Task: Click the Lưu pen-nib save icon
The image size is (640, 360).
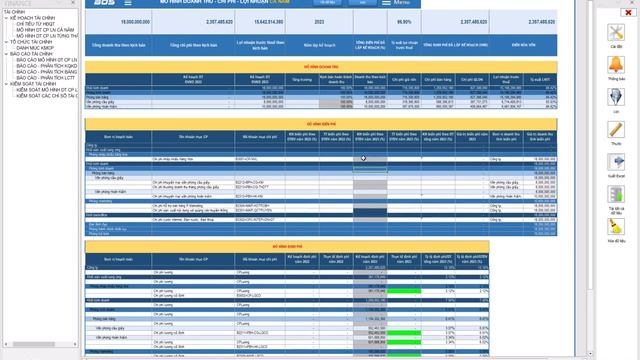Action: click(x=616, y=97)
